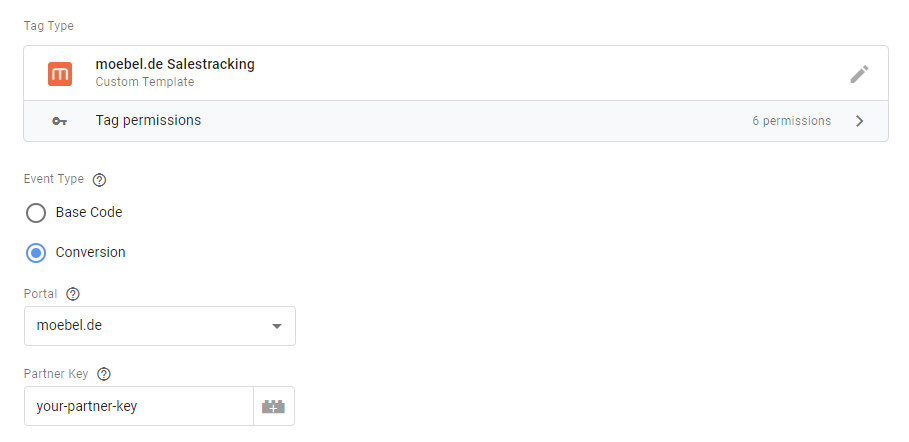Screen dimensions: 909x442
Task: Insert variable using the brick icon
Action: click(x=274, y=406)
